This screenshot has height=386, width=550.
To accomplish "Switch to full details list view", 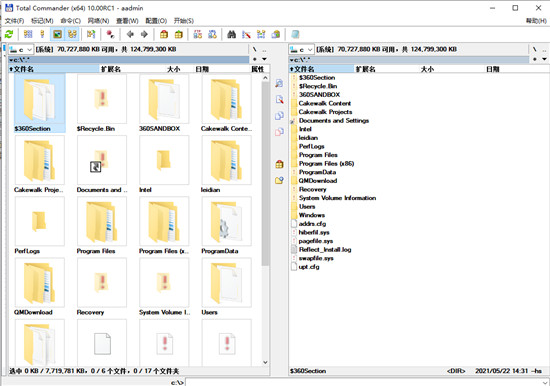I will tap(42, 34).
